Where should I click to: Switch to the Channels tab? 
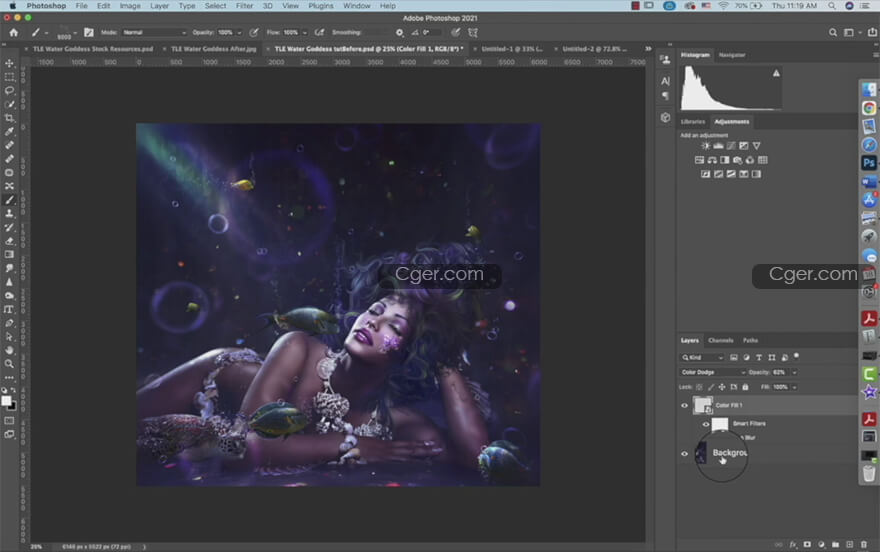click(x=721, y=341)
